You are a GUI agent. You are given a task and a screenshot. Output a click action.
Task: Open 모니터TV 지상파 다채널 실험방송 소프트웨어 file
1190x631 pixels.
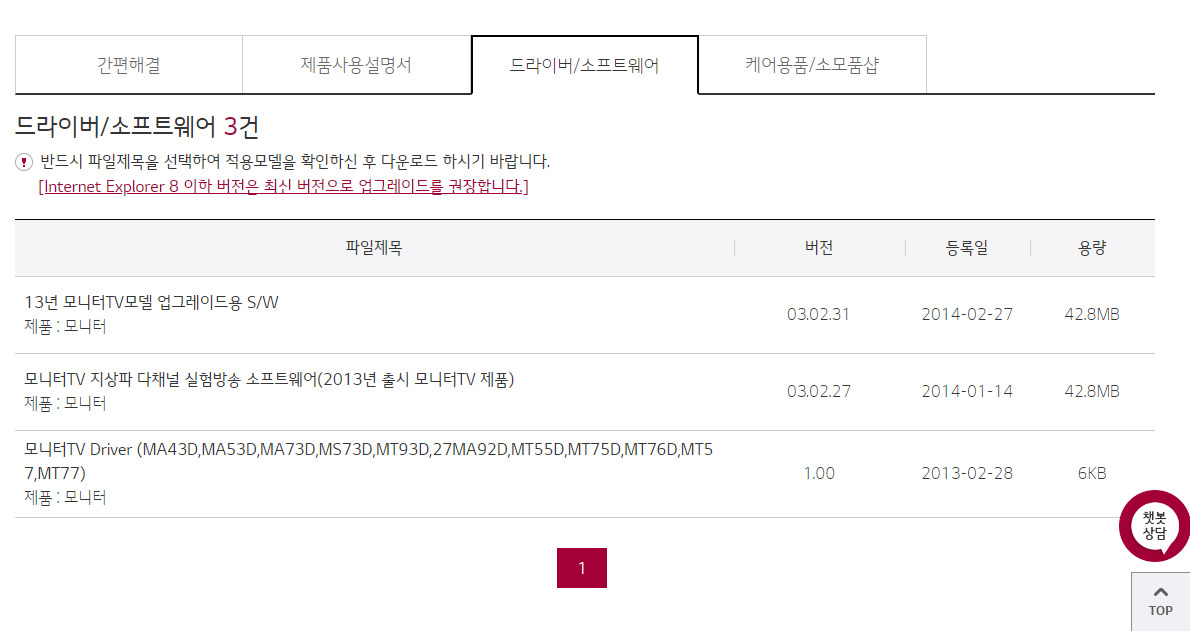coord(269,379)
